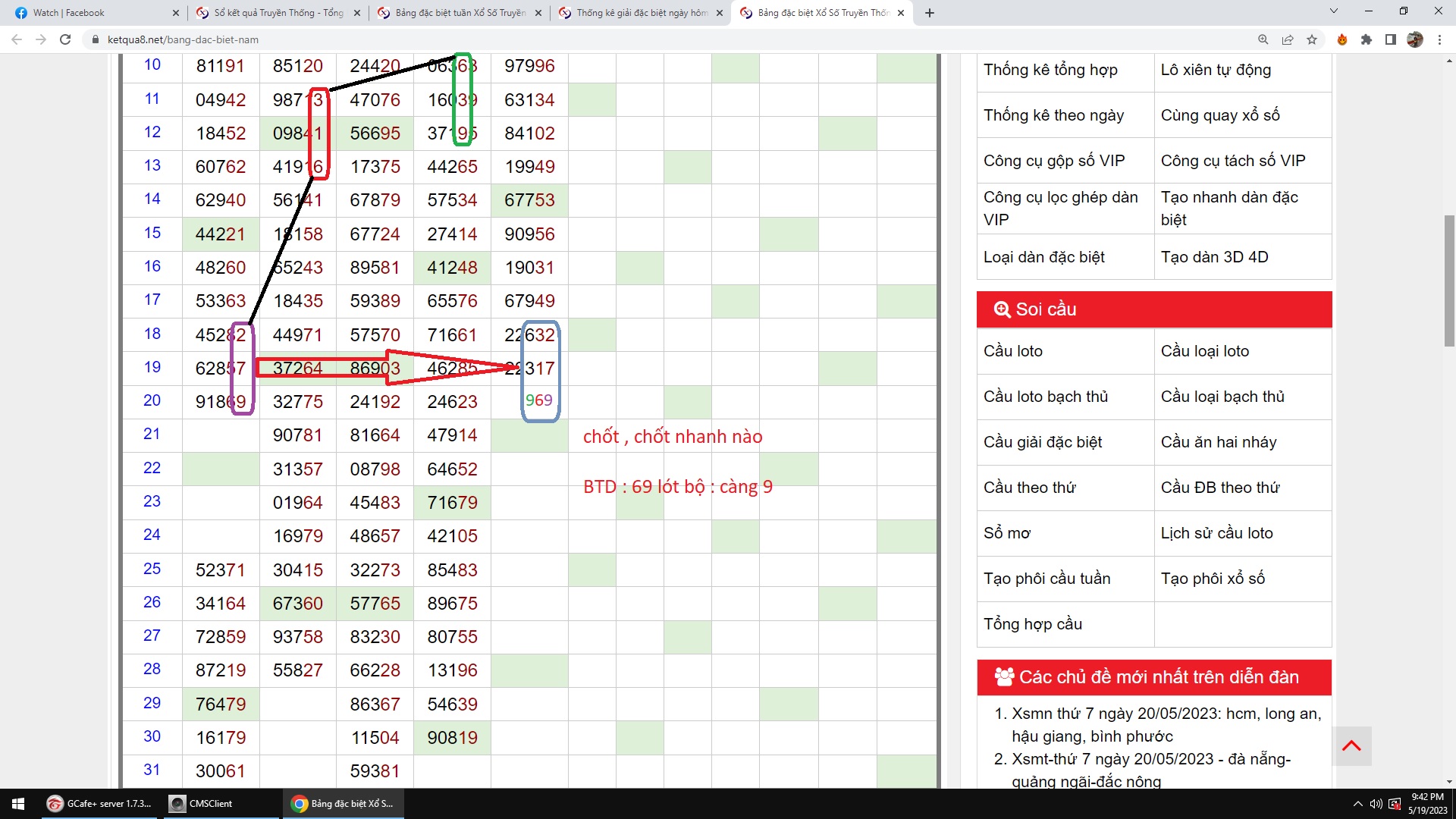This screenshot has width=1456, height=819.
Task: Open the Thống kê tổng hợp link
Action: click(x=1050, y=70)
